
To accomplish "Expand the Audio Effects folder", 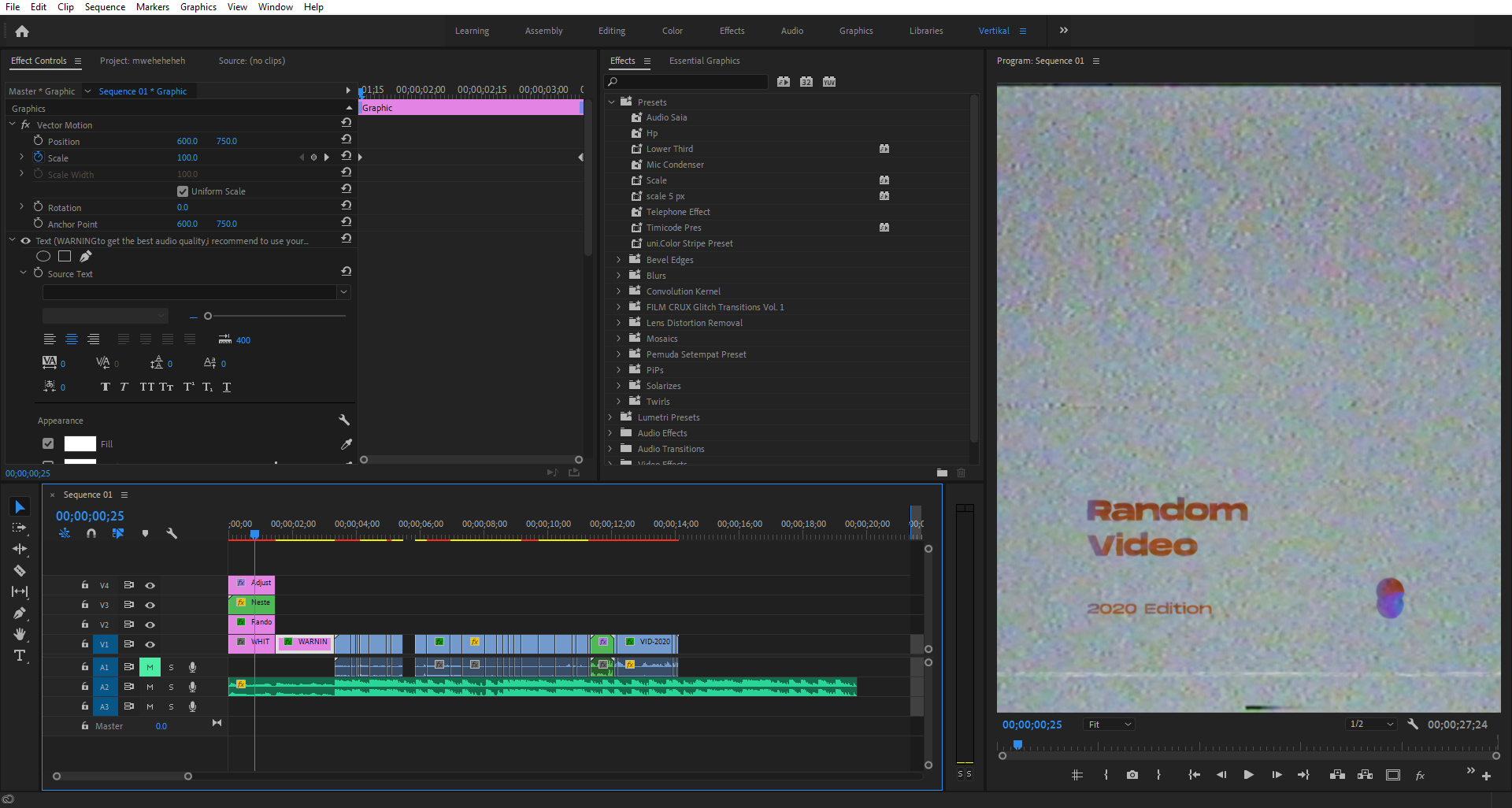I will [x=611, y=433].
